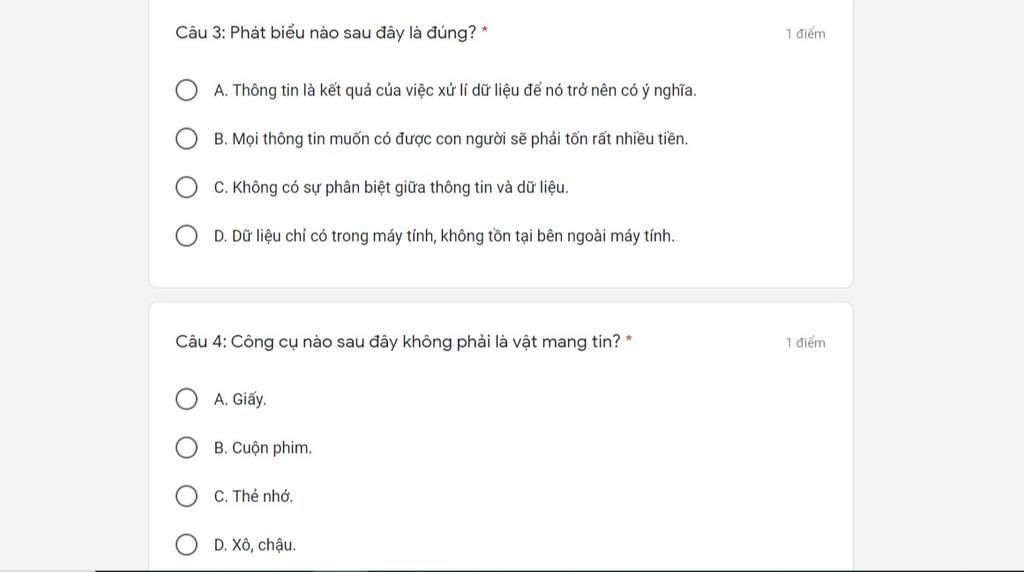Image resolution: width=1024 pixels, height=572 pixels.
Task: Pick radio D about dữ liệu trong máy tính
Action: 186,236
